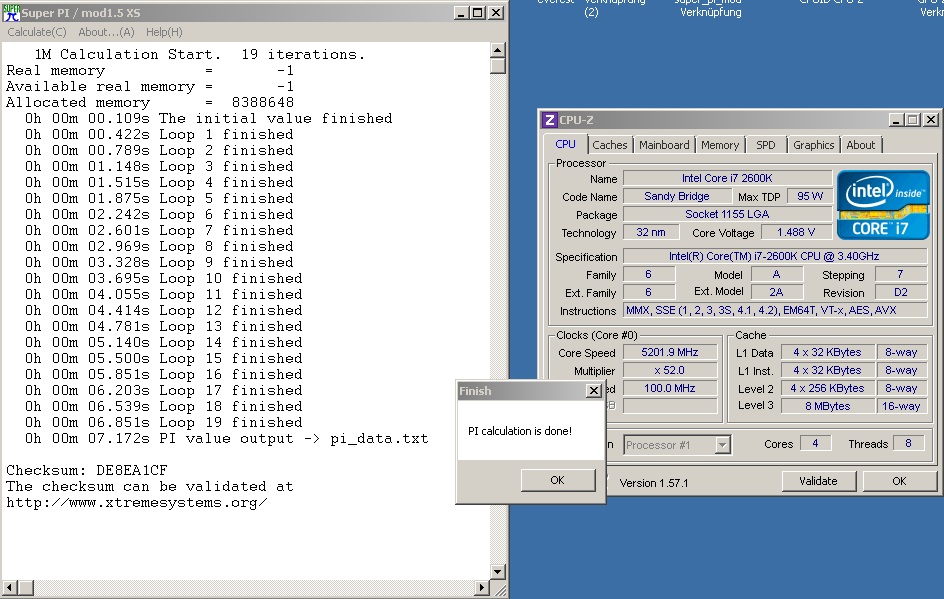
Task: Click the L1 Data value '4 x 32 KBytes'
Action: pos(827,352)
